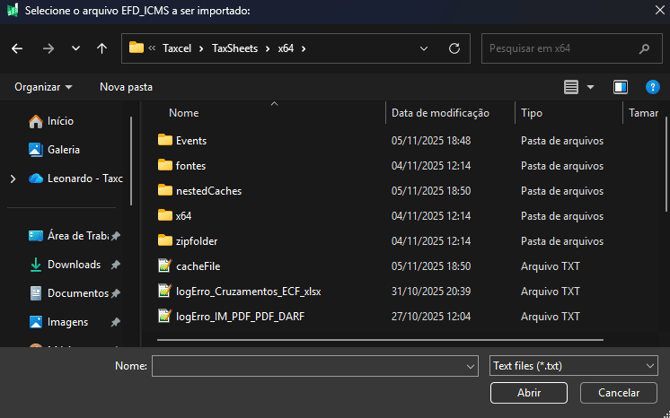The height and width of the screenshot is (418, 670).
Task: Go back with the left arrow
Action: pos(17,49)
